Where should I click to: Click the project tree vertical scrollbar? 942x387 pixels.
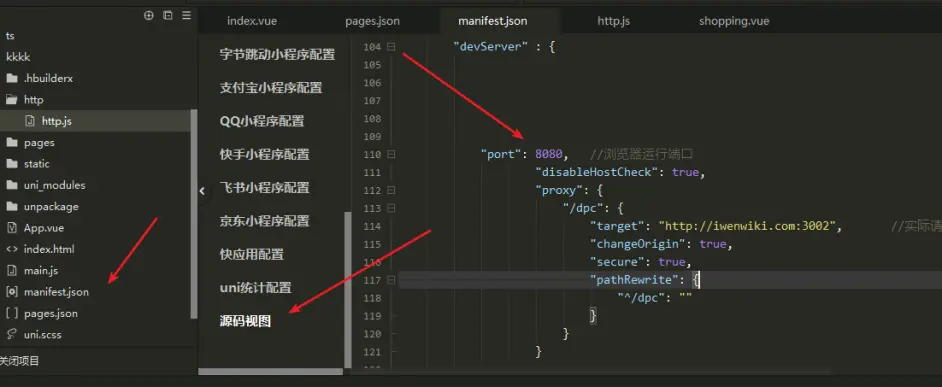pos(193,213)
